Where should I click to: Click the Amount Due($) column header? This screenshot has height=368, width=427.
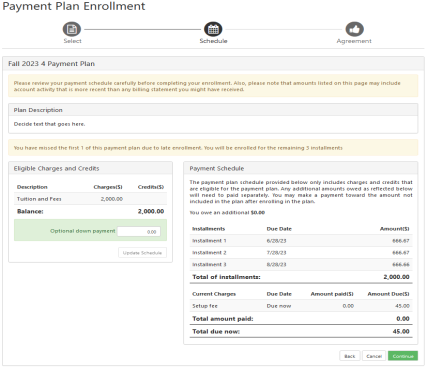tap(388, 294)
